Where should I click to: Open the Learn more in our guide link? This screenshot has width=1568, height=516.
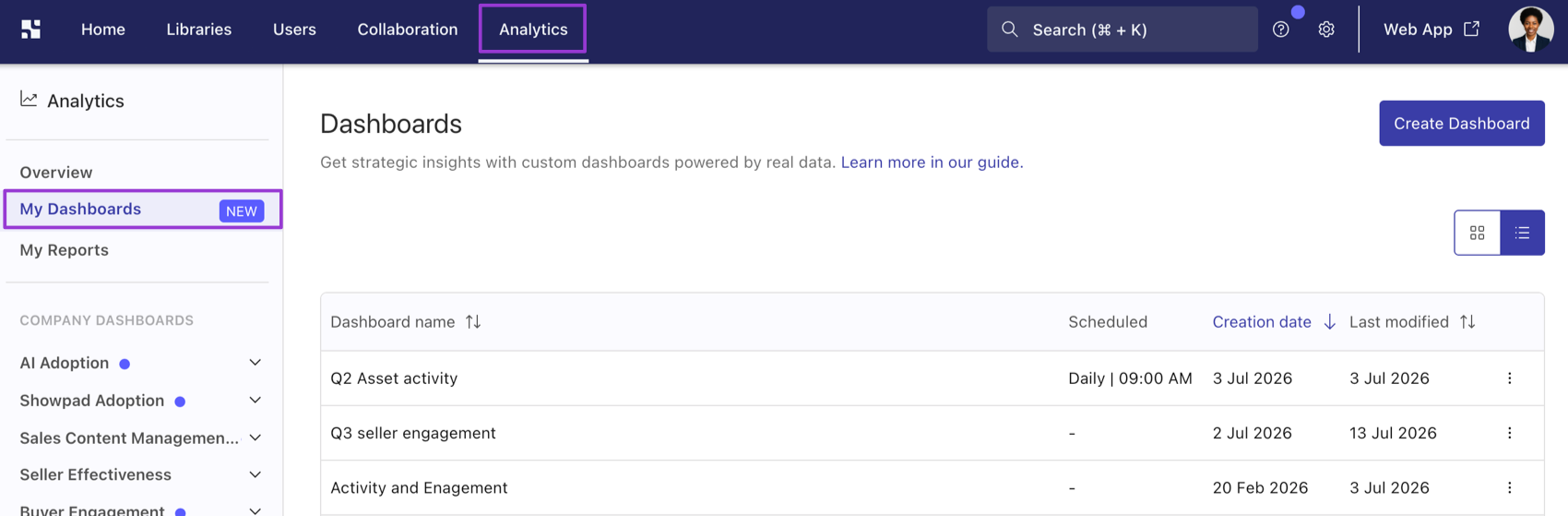932,162
